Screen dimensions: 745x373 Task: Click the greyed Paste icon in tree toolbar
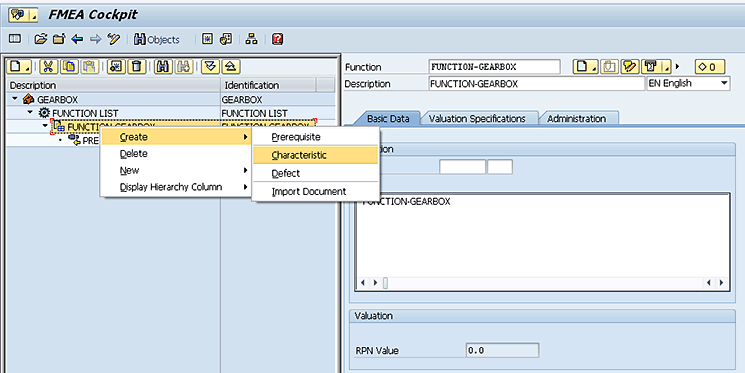[x=89, y=67]
